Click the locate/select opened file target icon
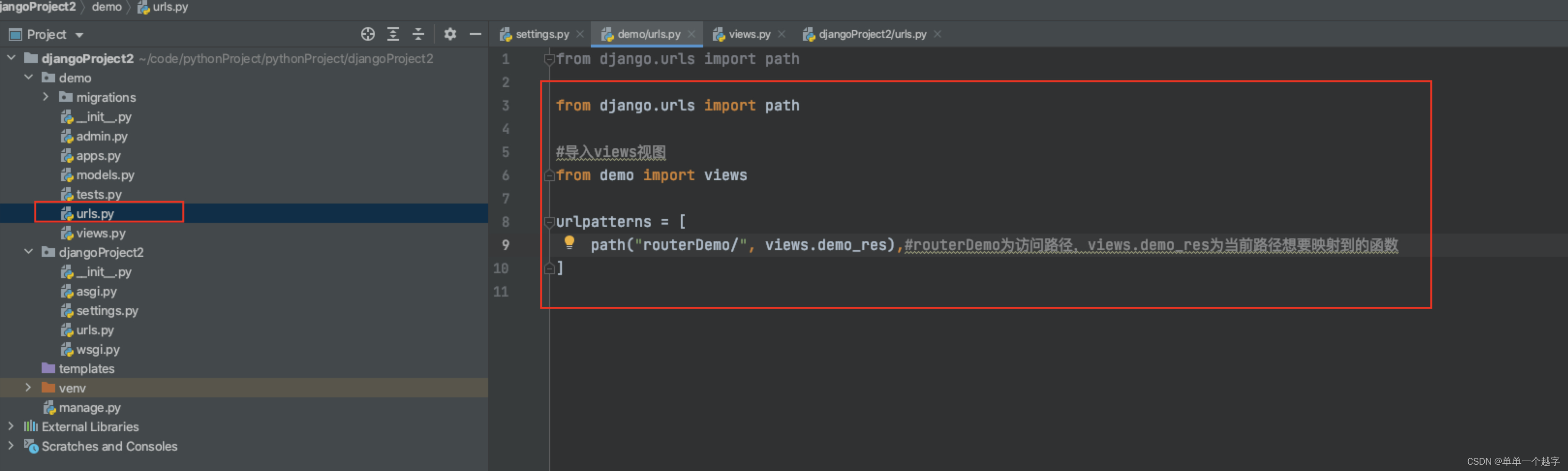 [x=368, y=34]
